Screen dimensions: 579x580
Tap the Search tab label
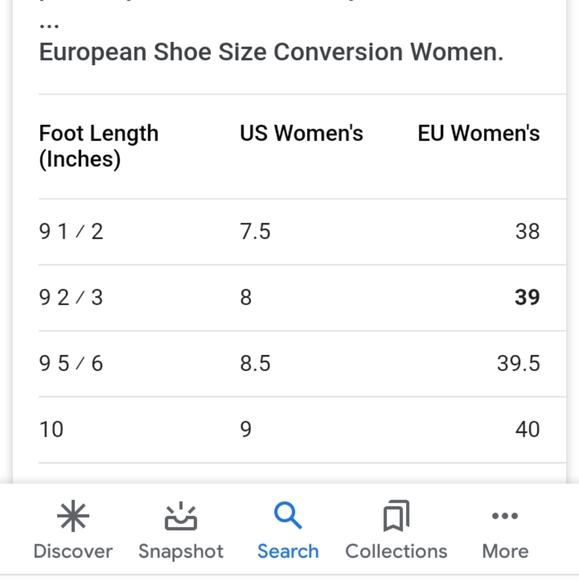coord(288,552)
